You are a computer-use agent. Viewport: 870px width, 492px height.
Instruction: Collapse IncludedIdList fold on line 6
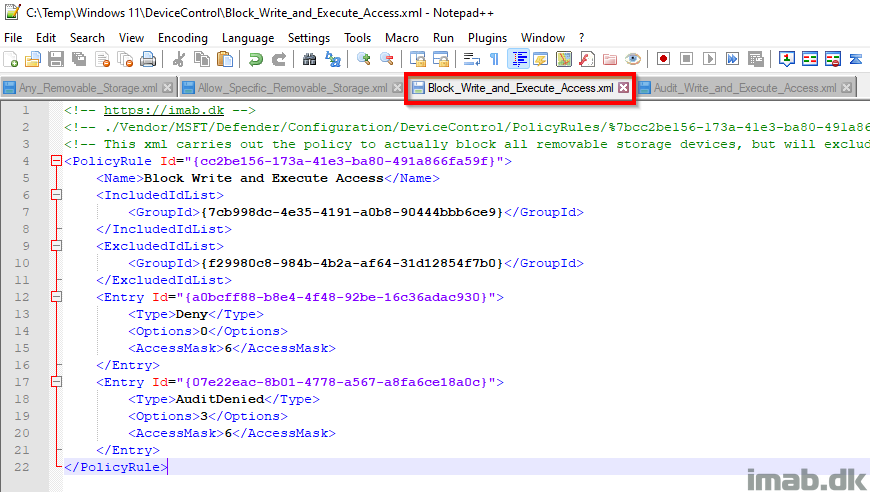(56, 195)
